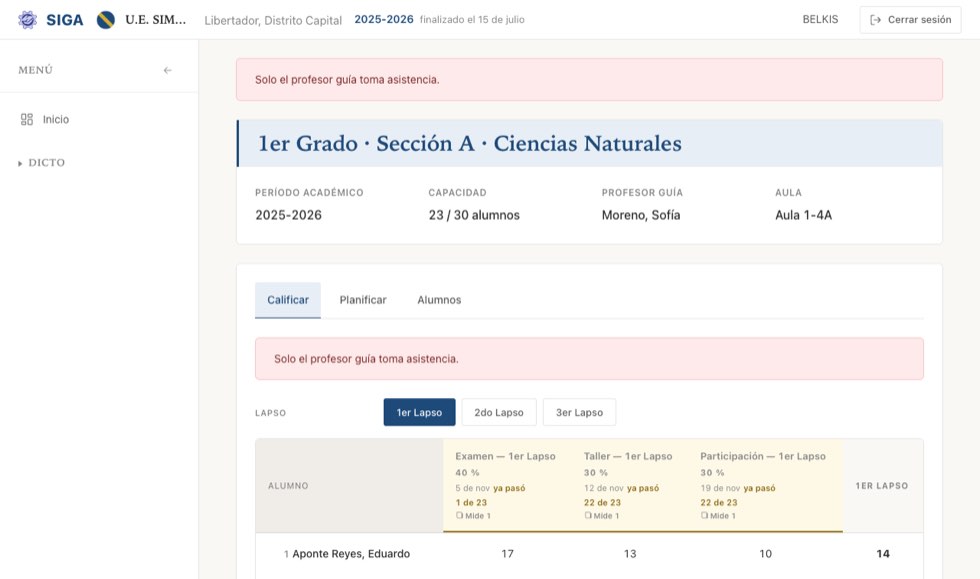Click the Mide 1 icon under Taller

click(x=588, y=516)
